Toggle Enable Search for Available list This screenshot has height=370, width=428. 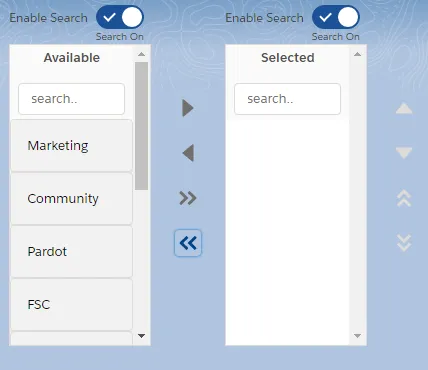pyautogui.click(x=120, y=17)
